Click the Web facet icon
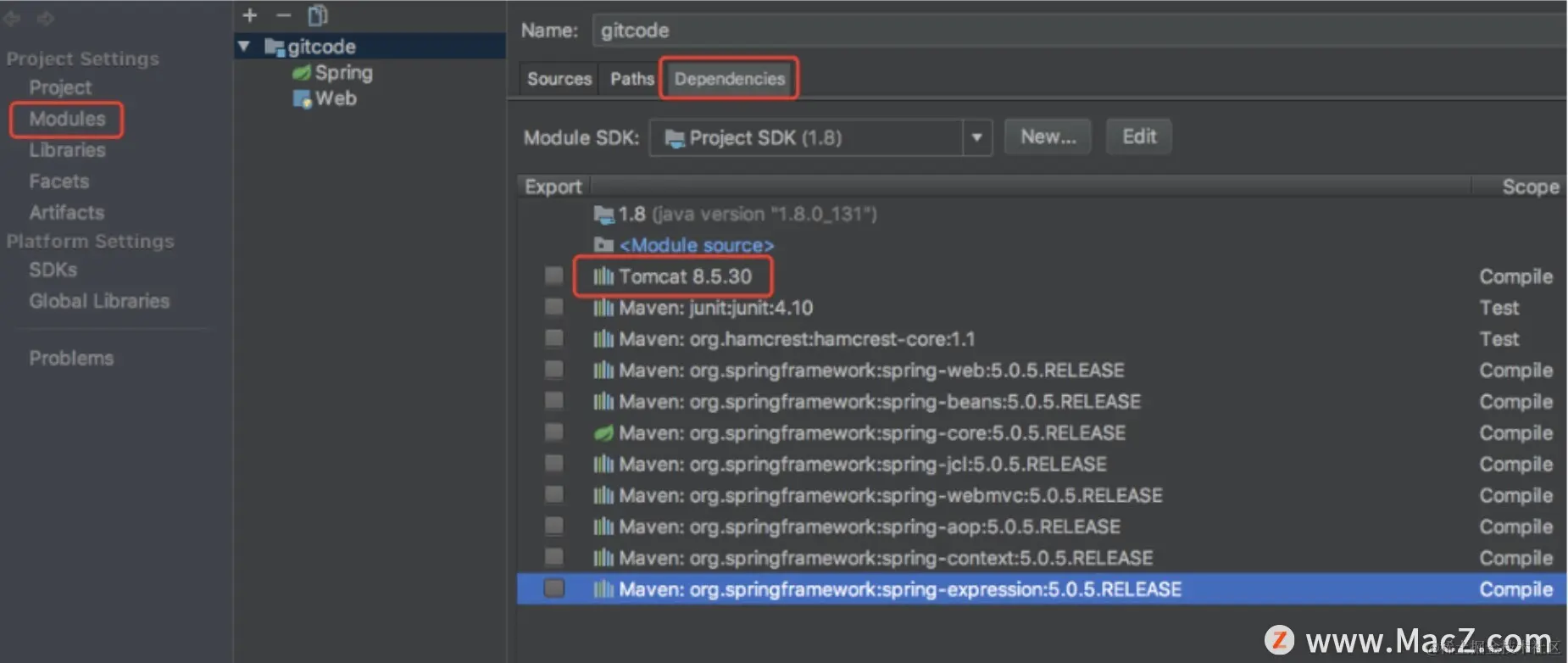Viewport: 1568px width, 663px height. click(302, 99)
